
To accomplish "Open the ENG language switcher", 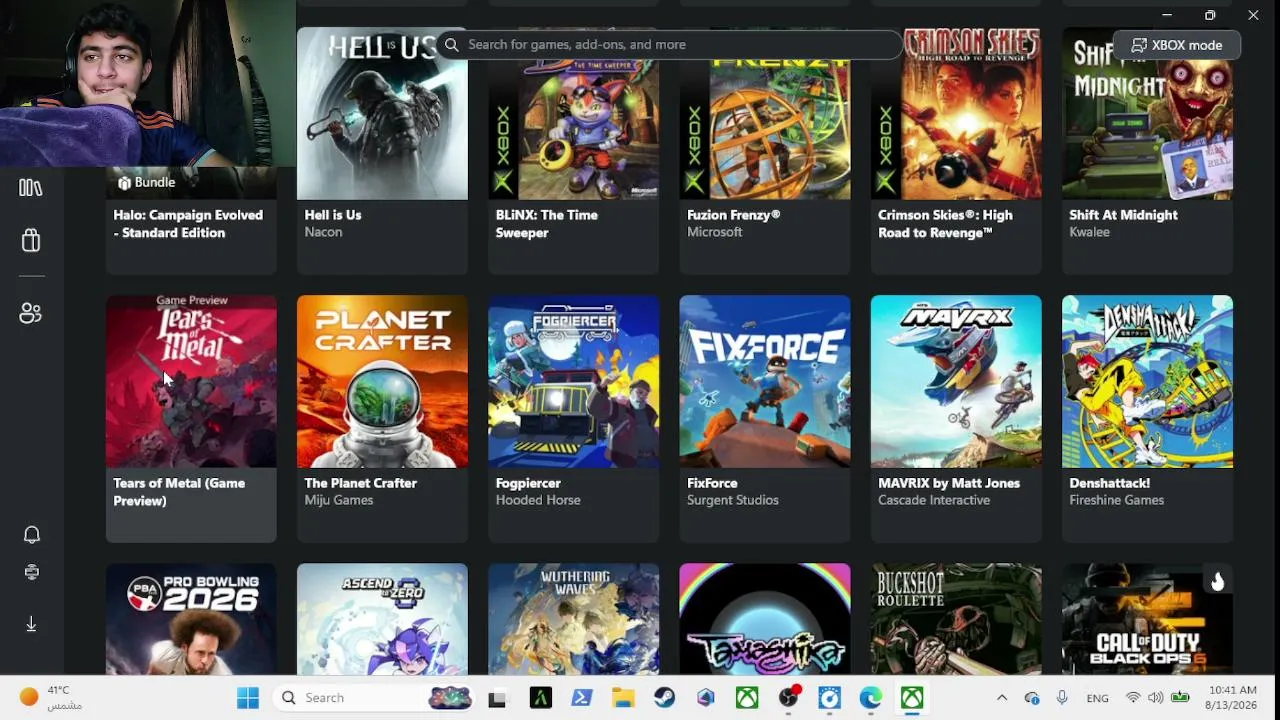I will coord(1097,698).
